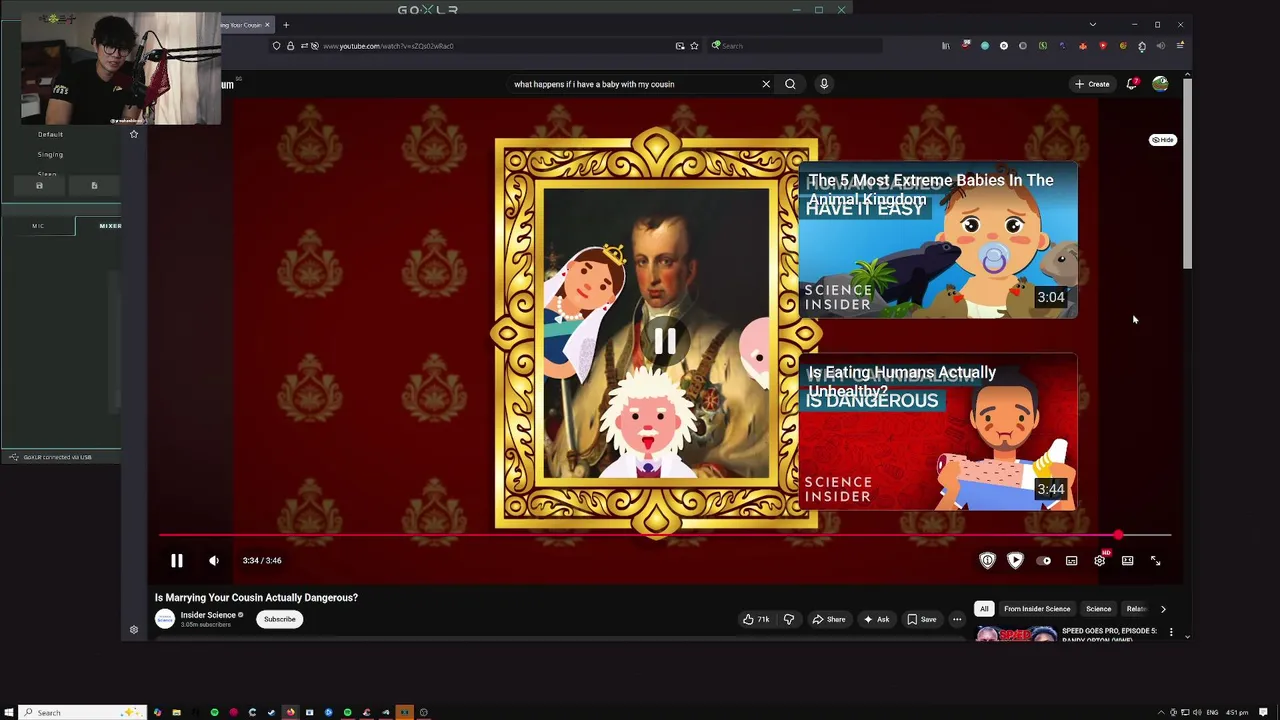Select the 'Science' filter chip
Viewport: 1280px width, 720px height.
coord(1098,609)
